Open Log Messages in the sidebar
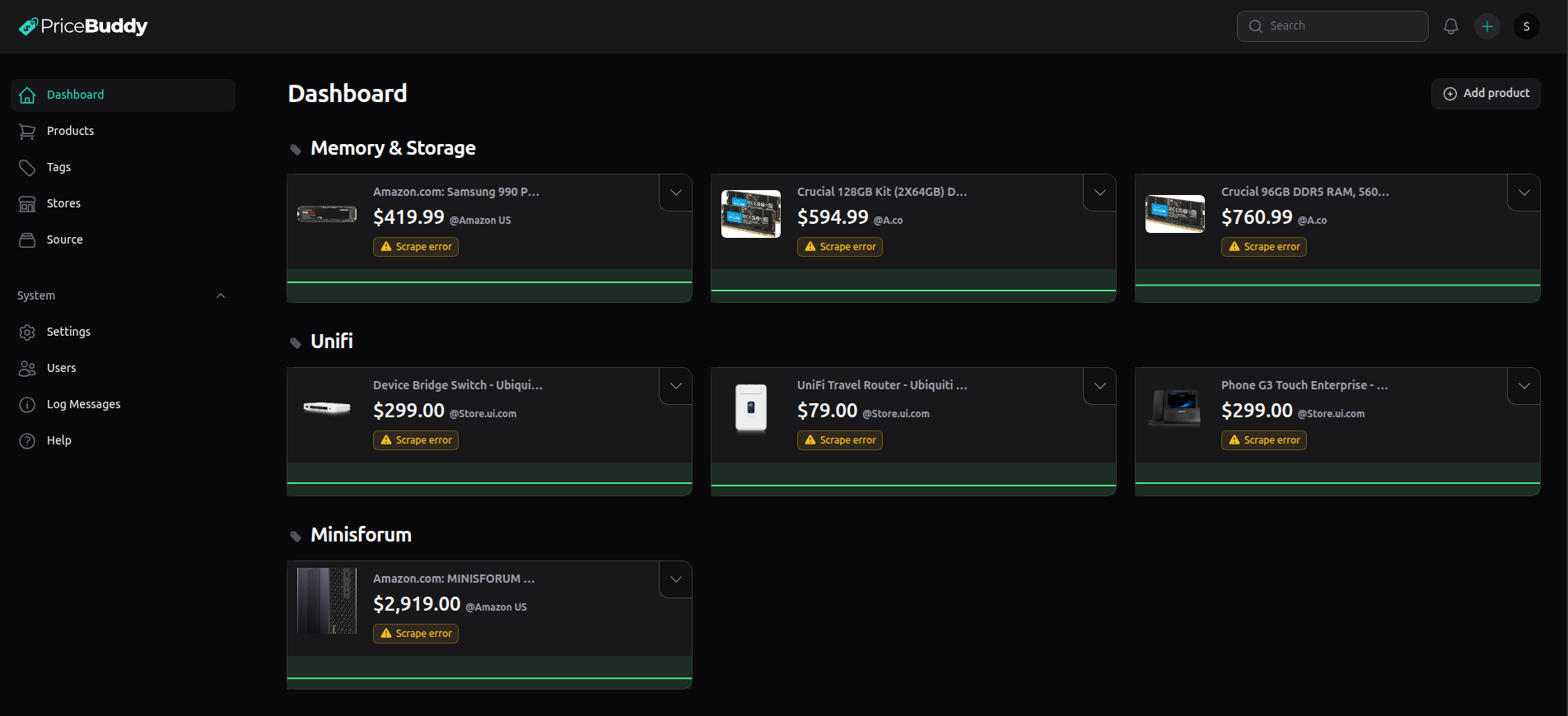This screenshot has width=1568, height=716. coord(83,404)
